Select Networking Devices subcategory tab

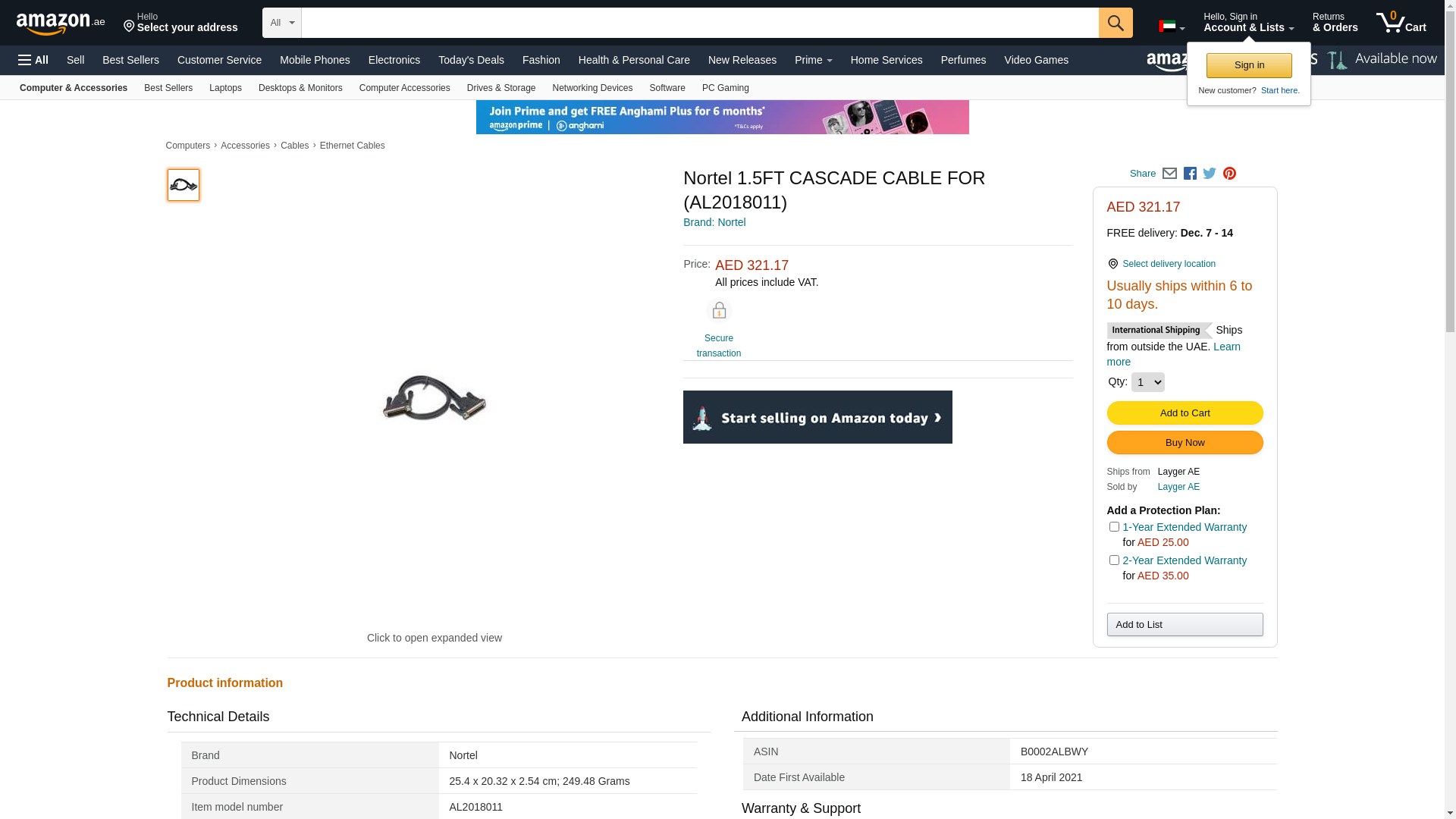point(591,88)
